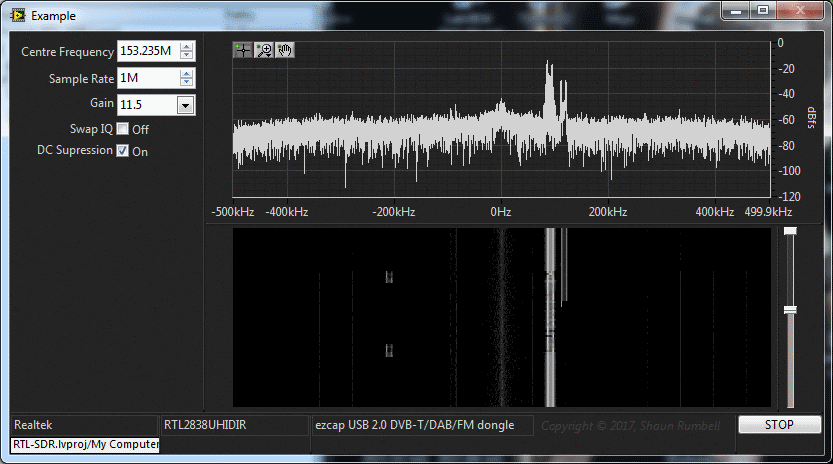The width and height of the screenshot is (833, 464).
Task: Maximize the Example window
Action: [x=763, y=11]
